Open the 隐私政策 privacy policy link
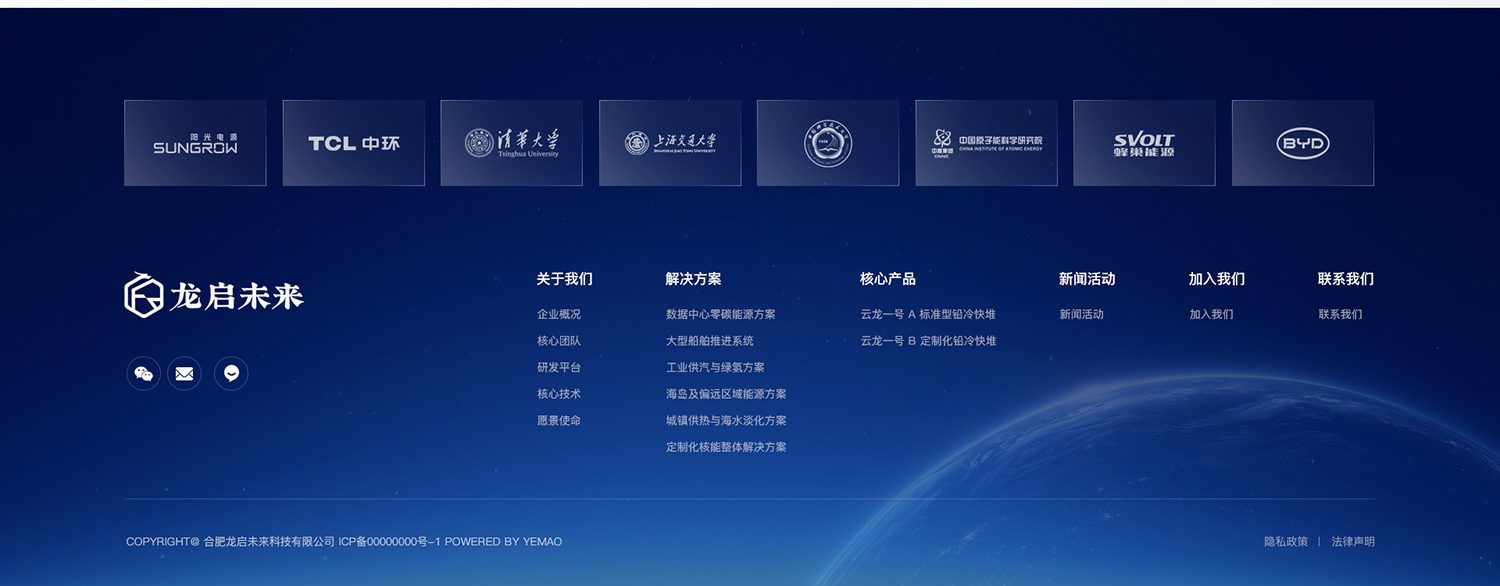This screenshot has height=586, width=1500. tap(1286, 542)
